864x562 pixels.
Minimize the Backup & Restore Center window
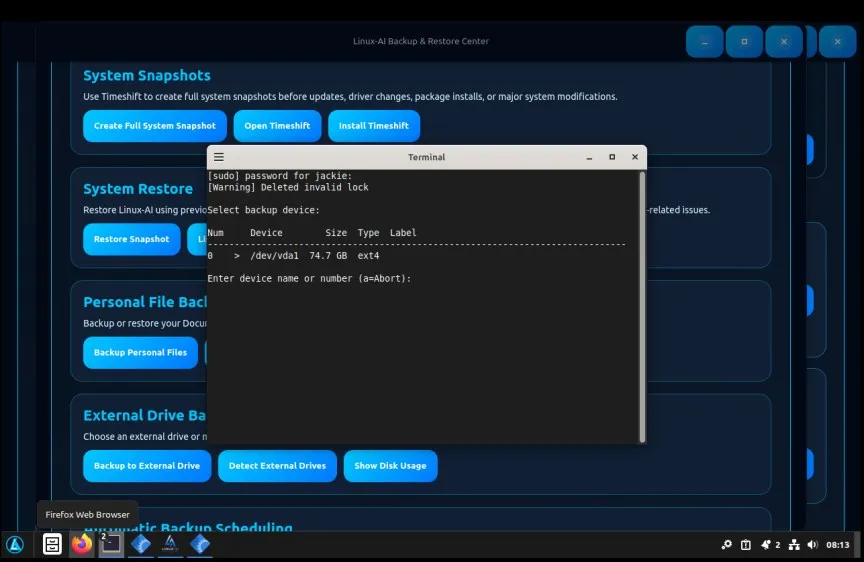[x=705, y=41]
